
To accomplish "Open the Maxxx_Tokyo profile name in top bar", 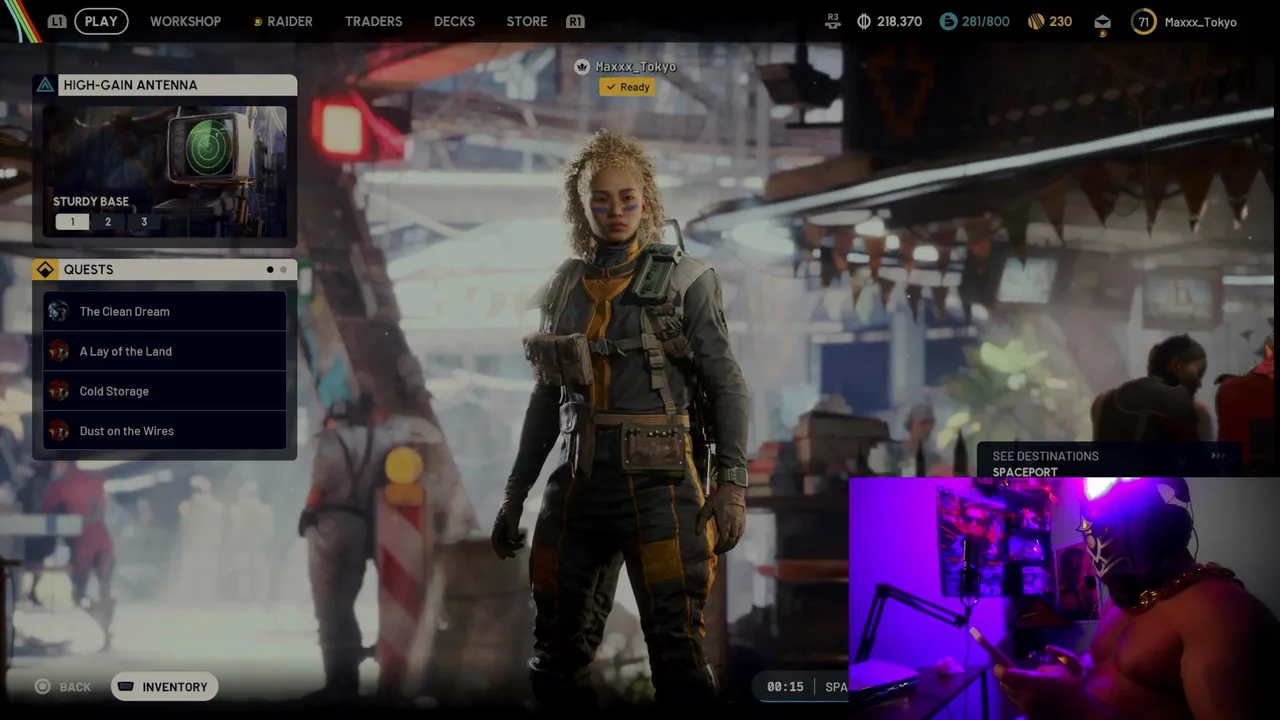I will pos(1200,22).
